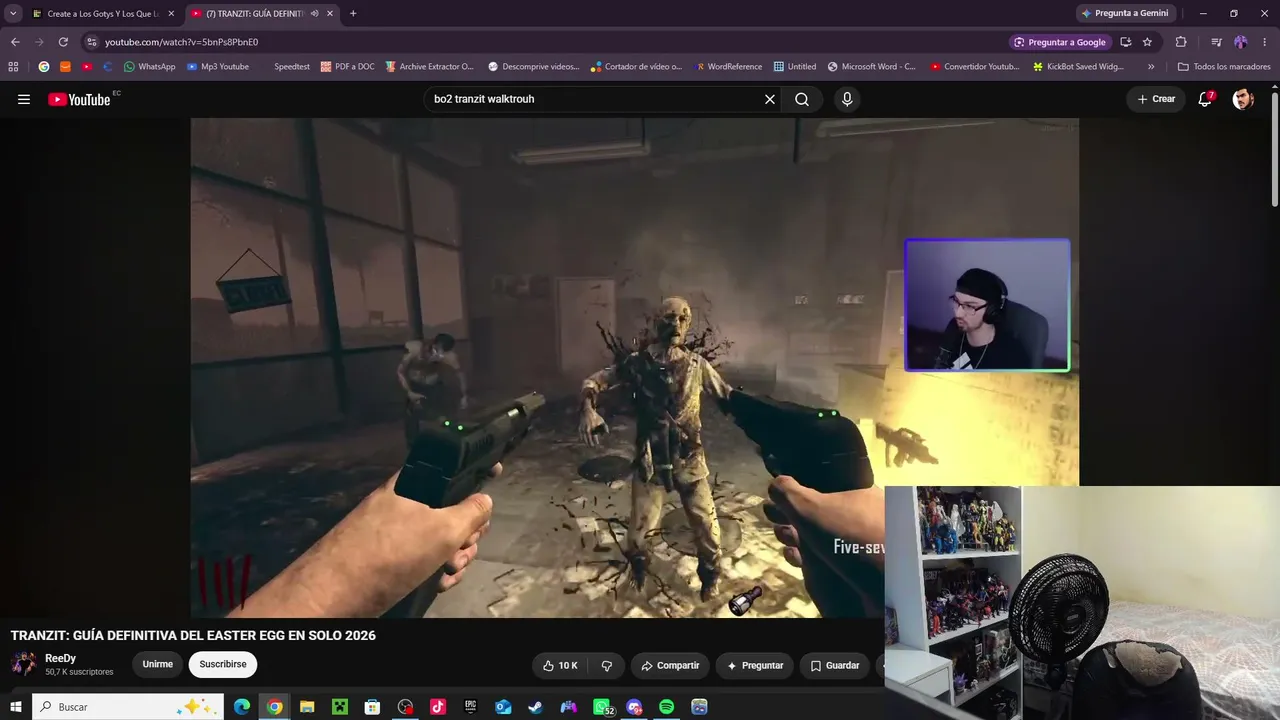Click Pregunta a Gemini button
The image size is (1280, 720).
1124,14
